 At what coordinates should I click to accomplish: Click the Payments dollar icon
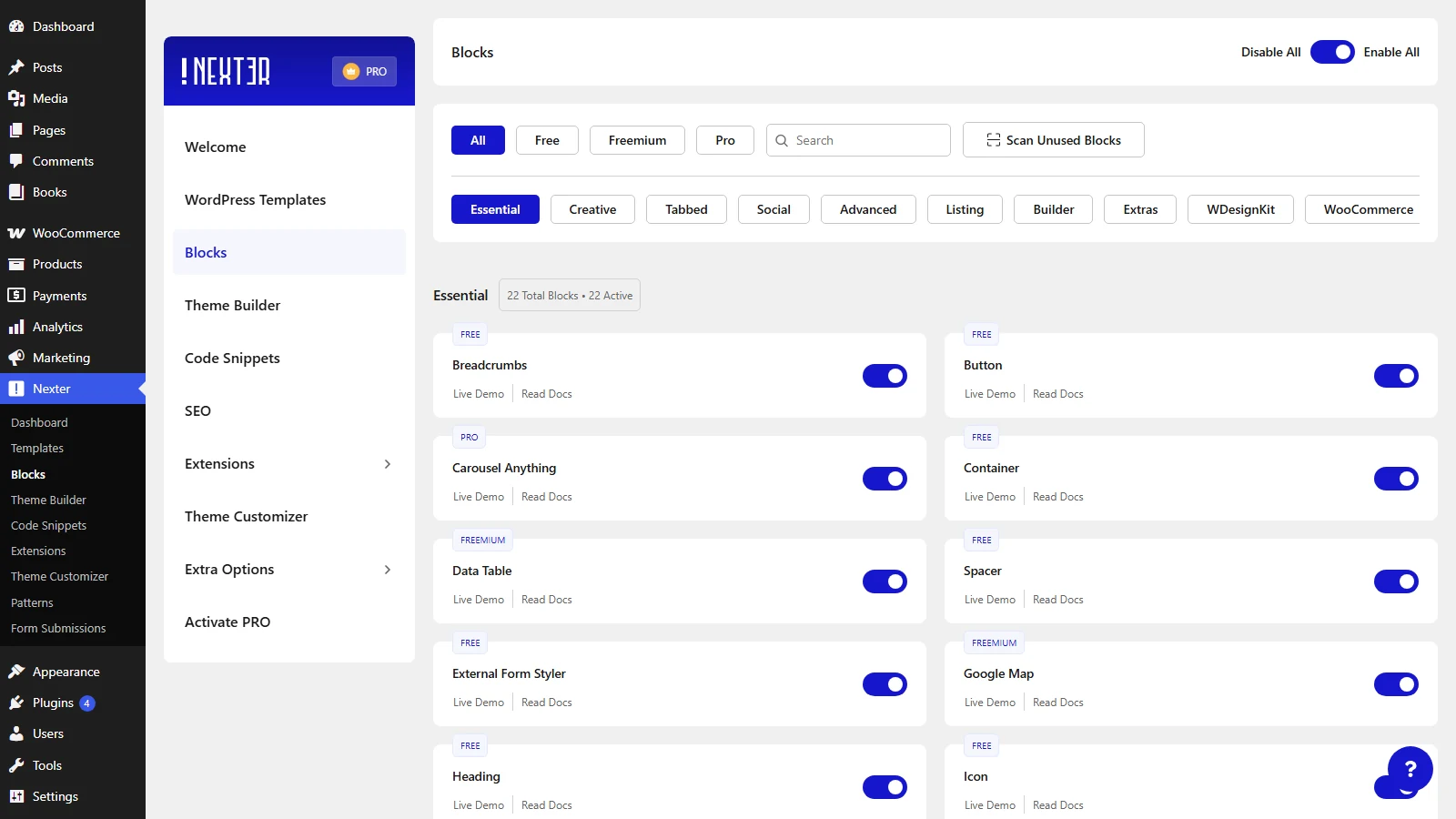click(x=16, y=296)
